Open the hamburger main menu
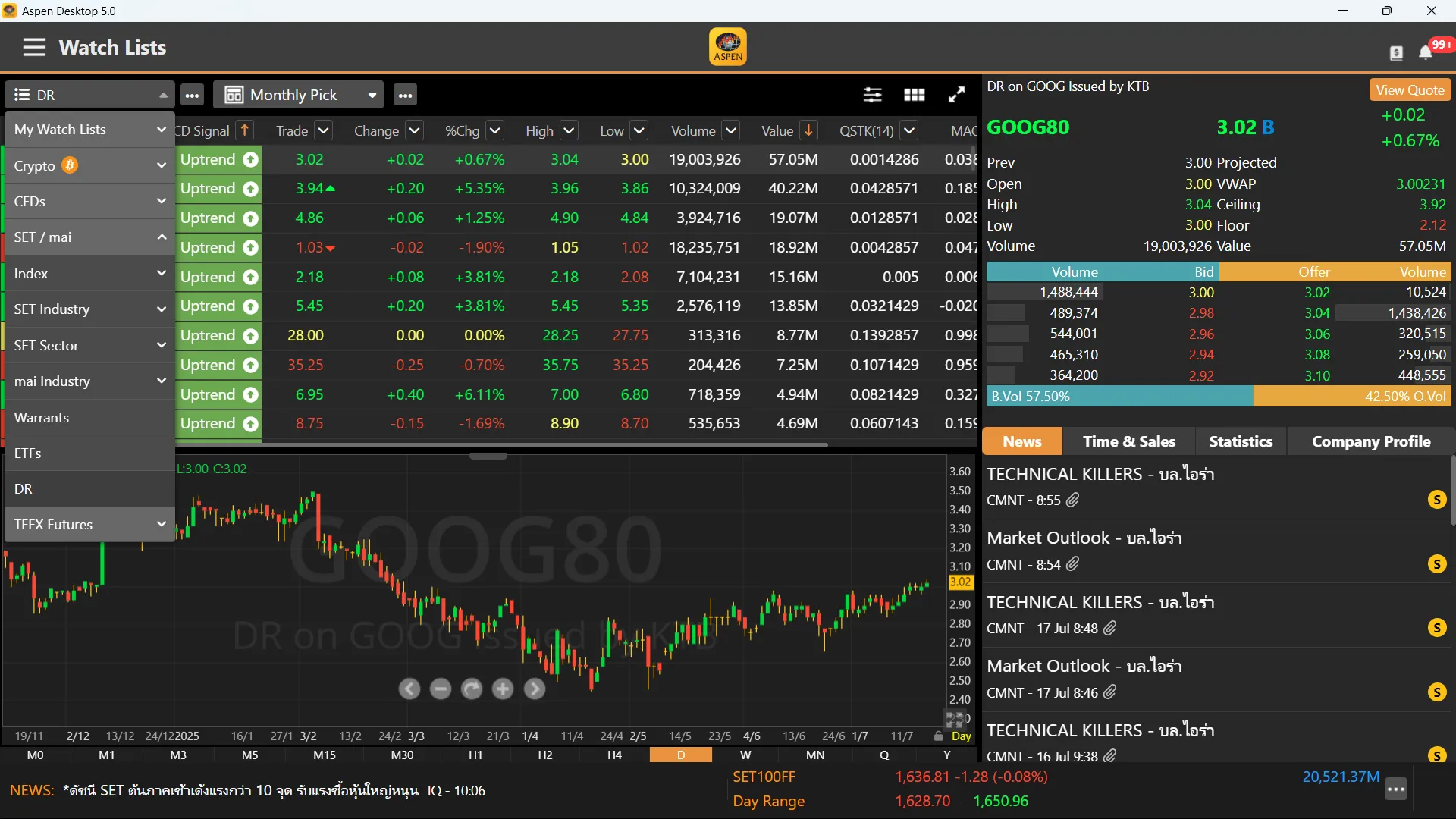 click(x=34, y=47)
